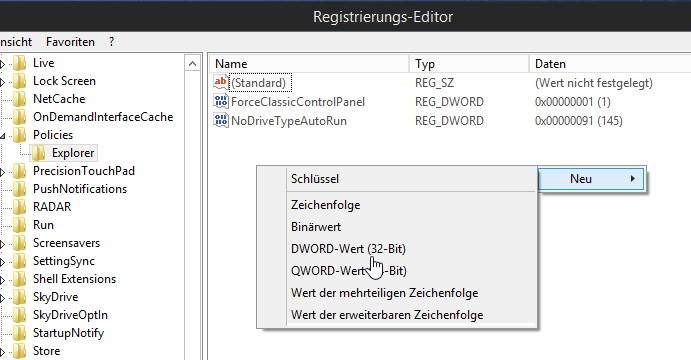Expand the Shell Extensions key

pyautogui.click(x=2, y=280)
